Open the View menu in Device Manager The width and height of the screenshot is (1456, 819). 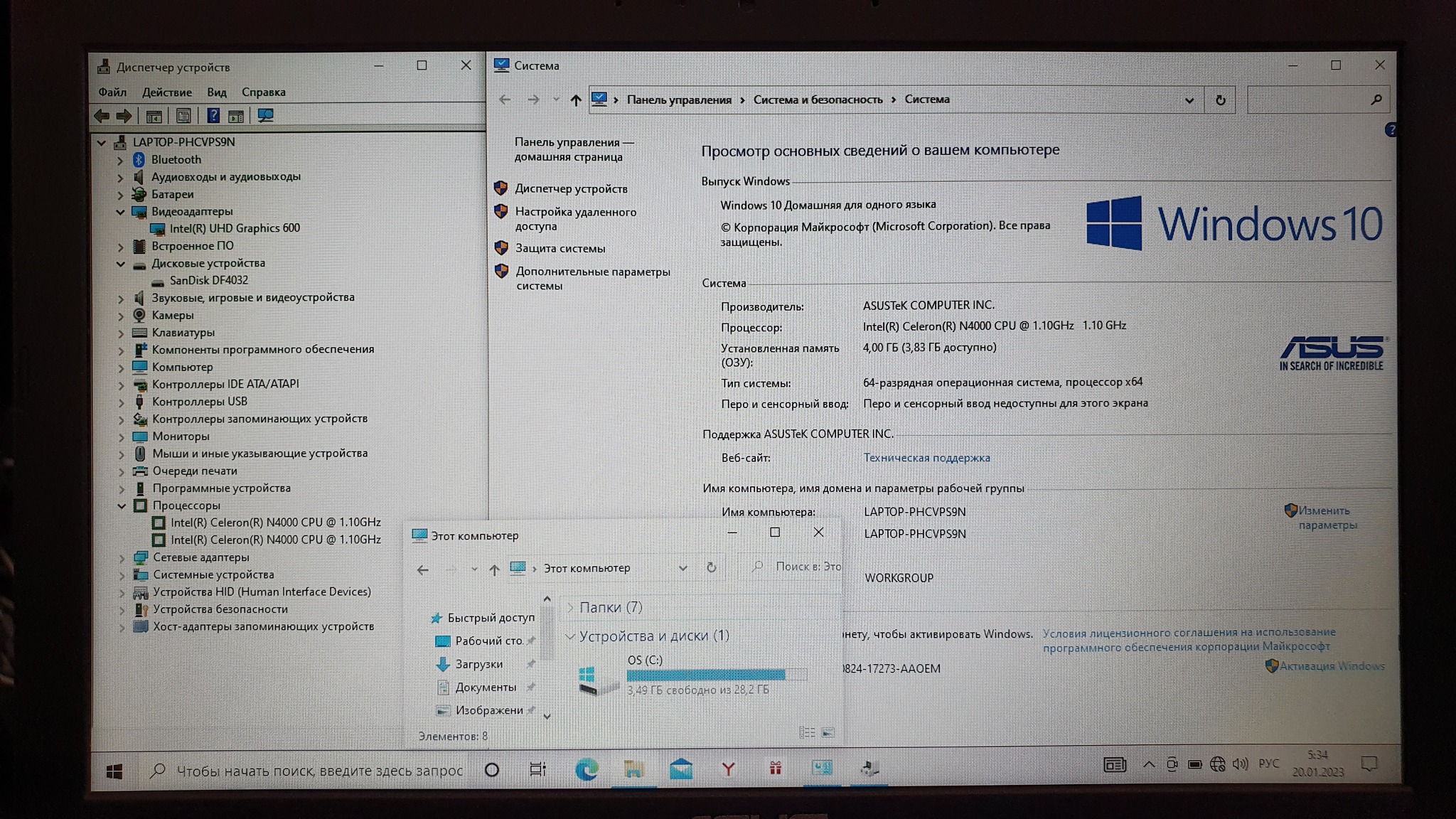tap(216, 92)
